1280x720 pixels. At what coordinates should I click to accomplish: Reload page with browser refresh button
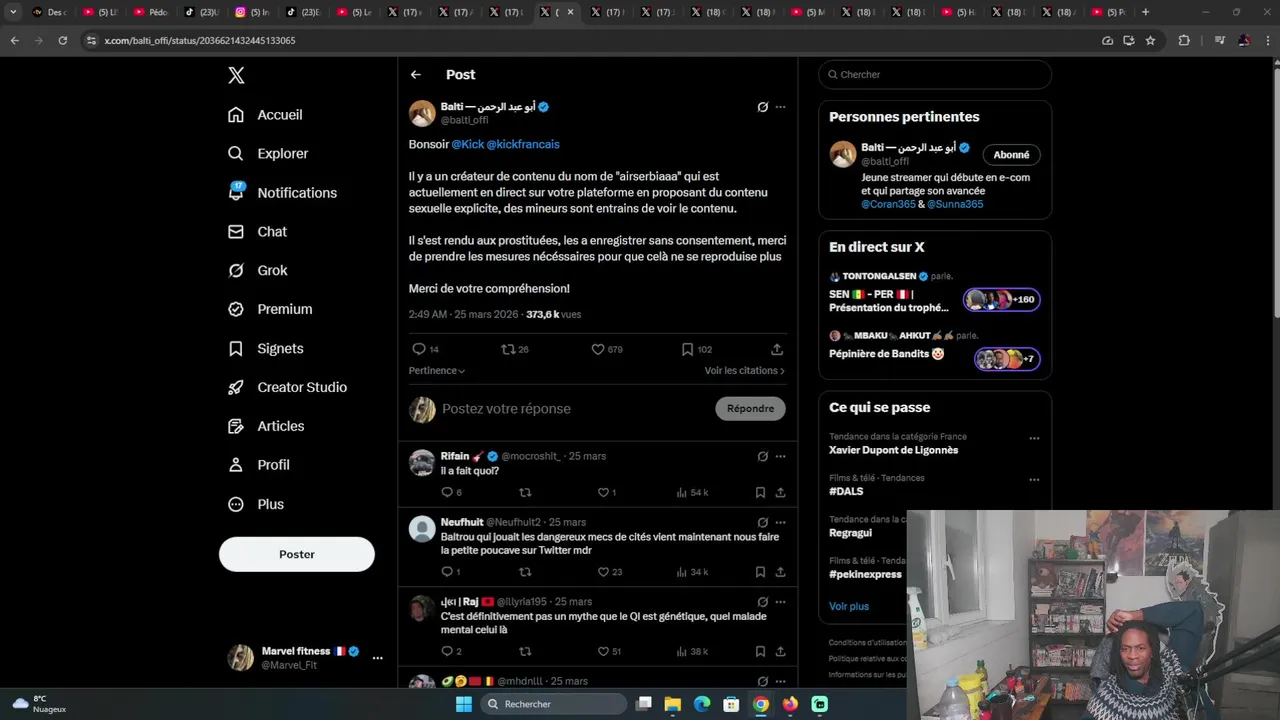click(62, 40)
